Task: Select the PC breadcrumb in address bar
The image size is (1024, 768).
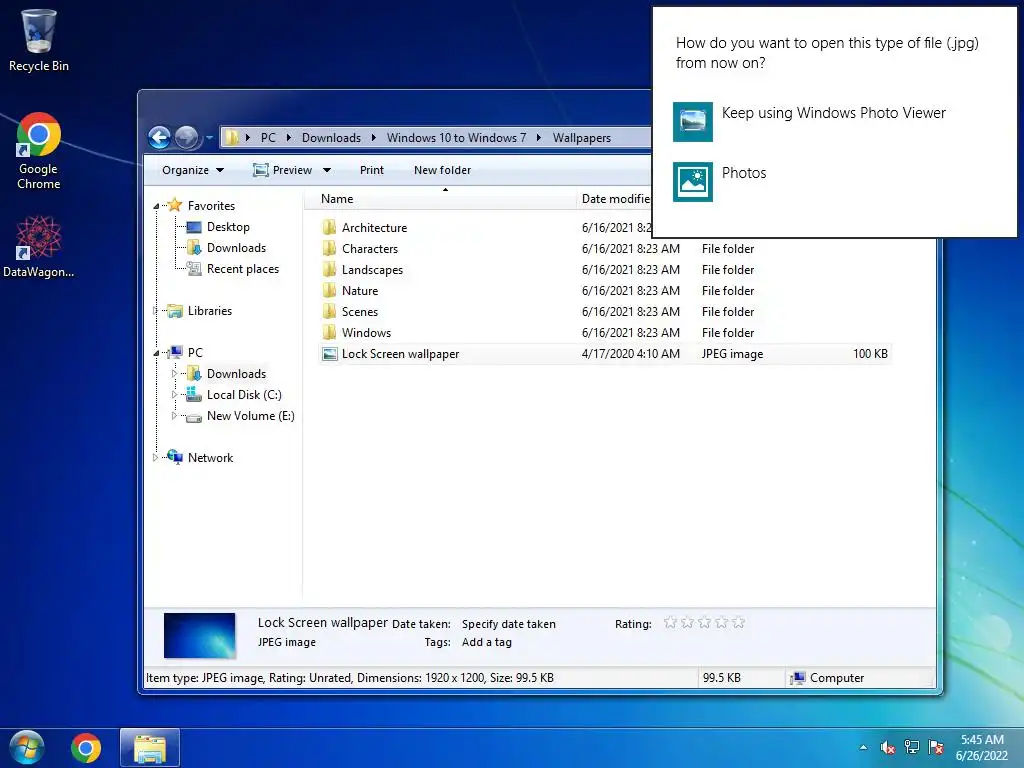Action: 268,138
